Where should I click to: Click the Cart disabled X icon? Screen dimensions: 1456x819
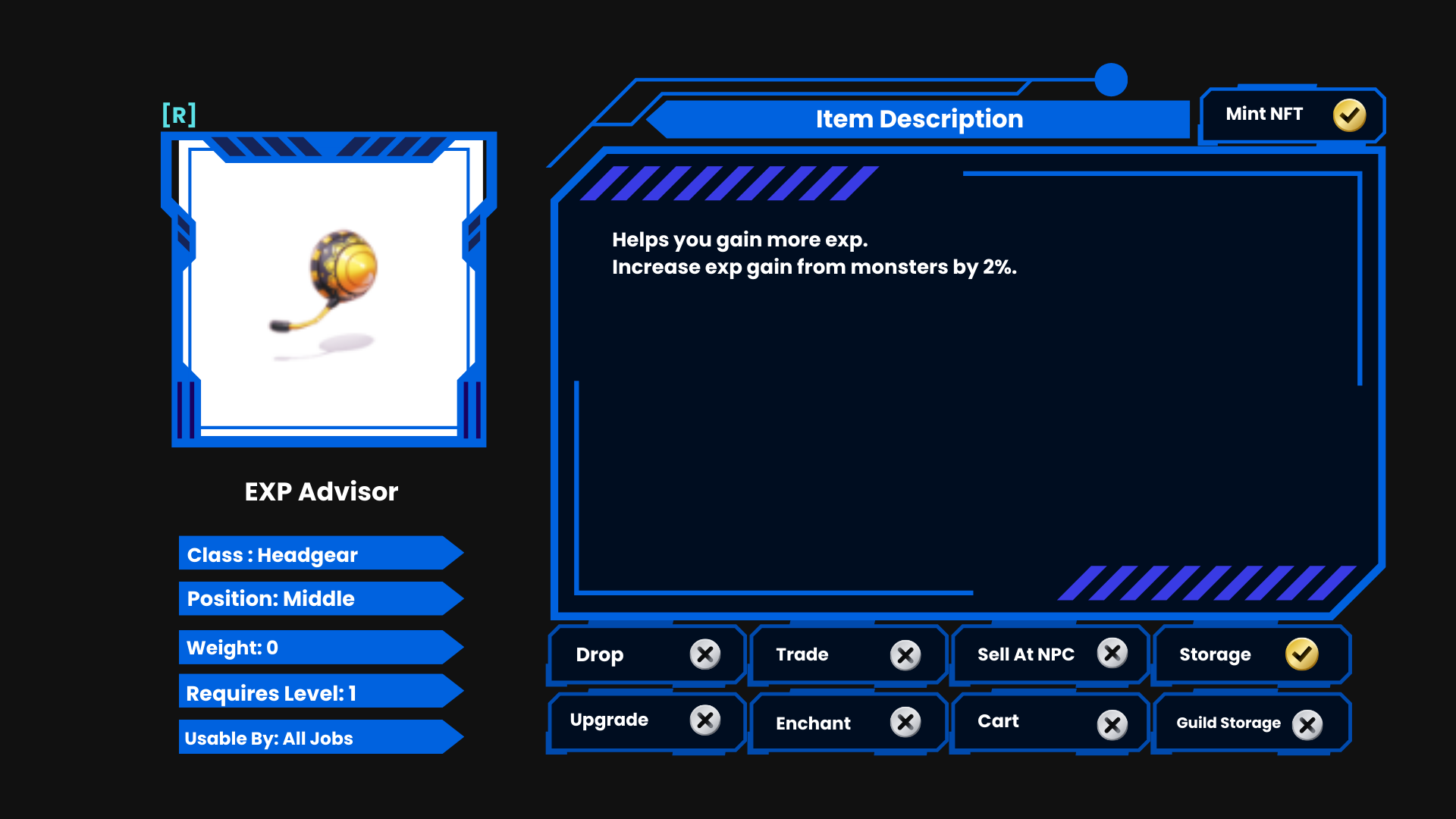[1112, 725]
